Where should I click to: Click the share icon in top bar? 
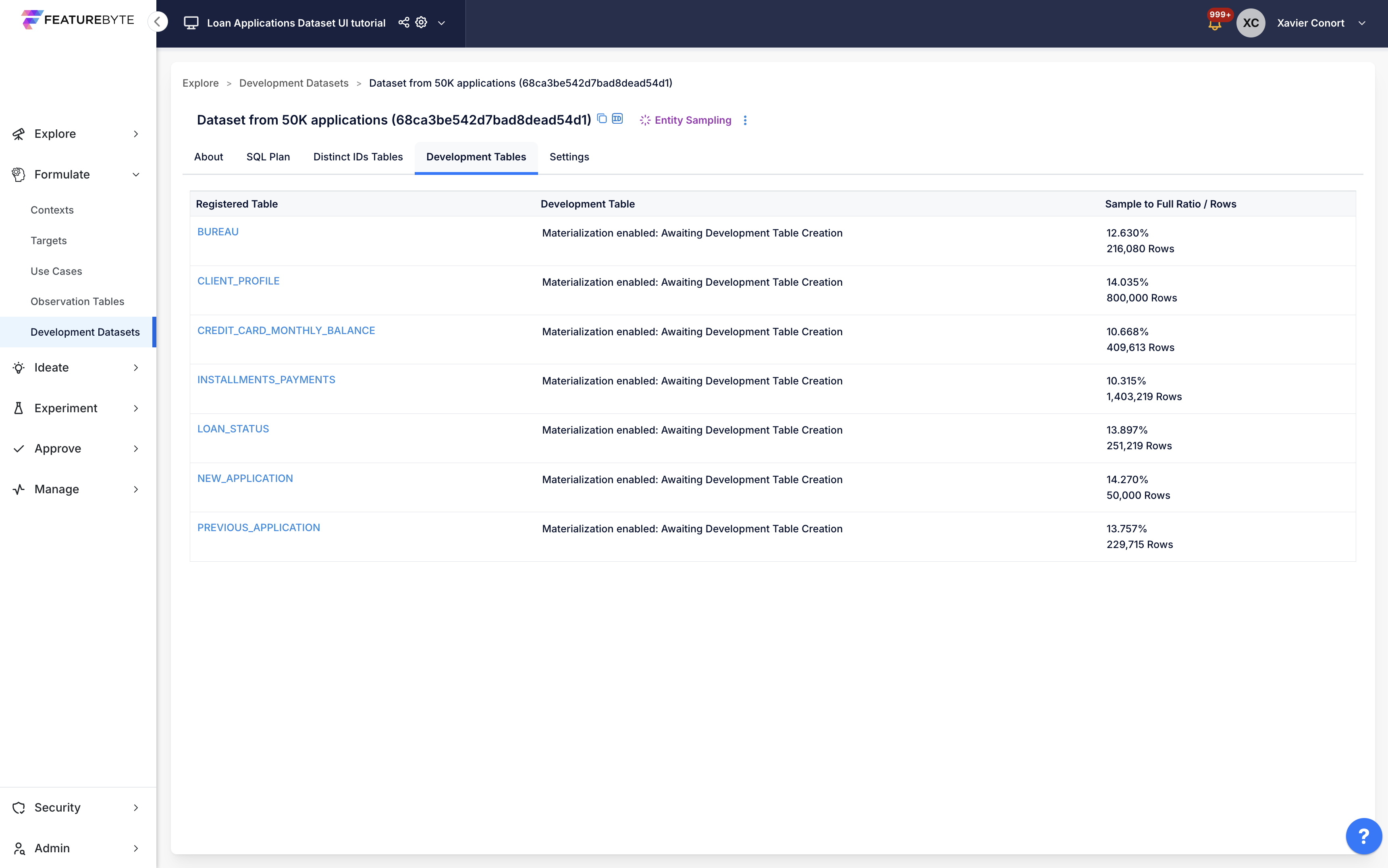click(403, 23)
